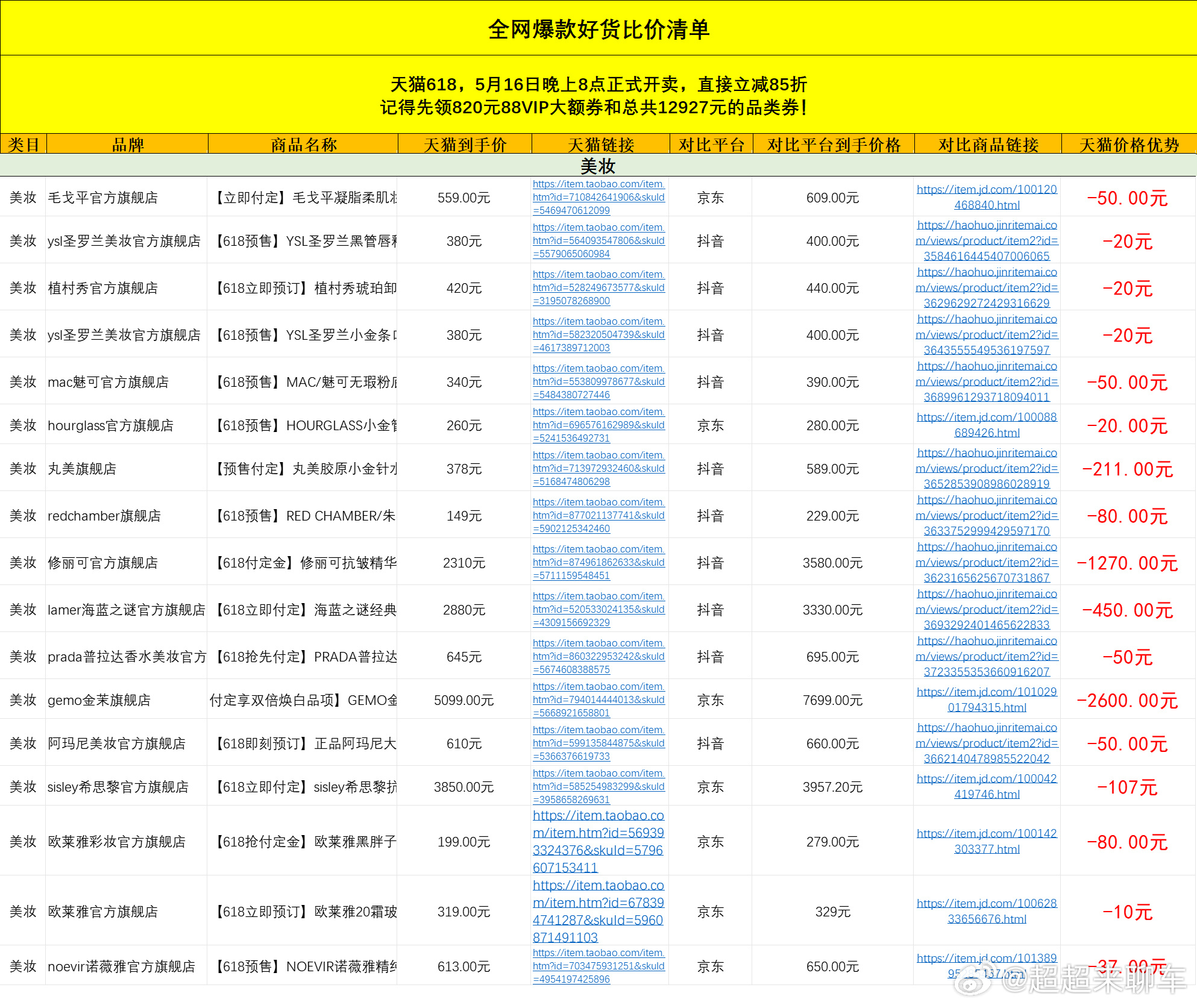Open YSL黑管唇釉 Tmall link

pos(598,240)
